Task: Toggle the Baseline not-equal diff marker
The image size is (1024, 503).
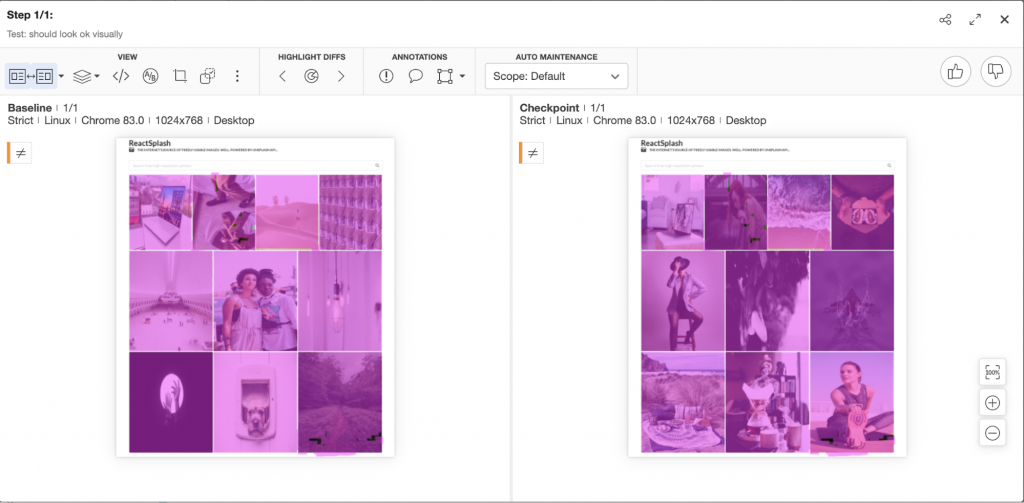Action: pos(22,153)
